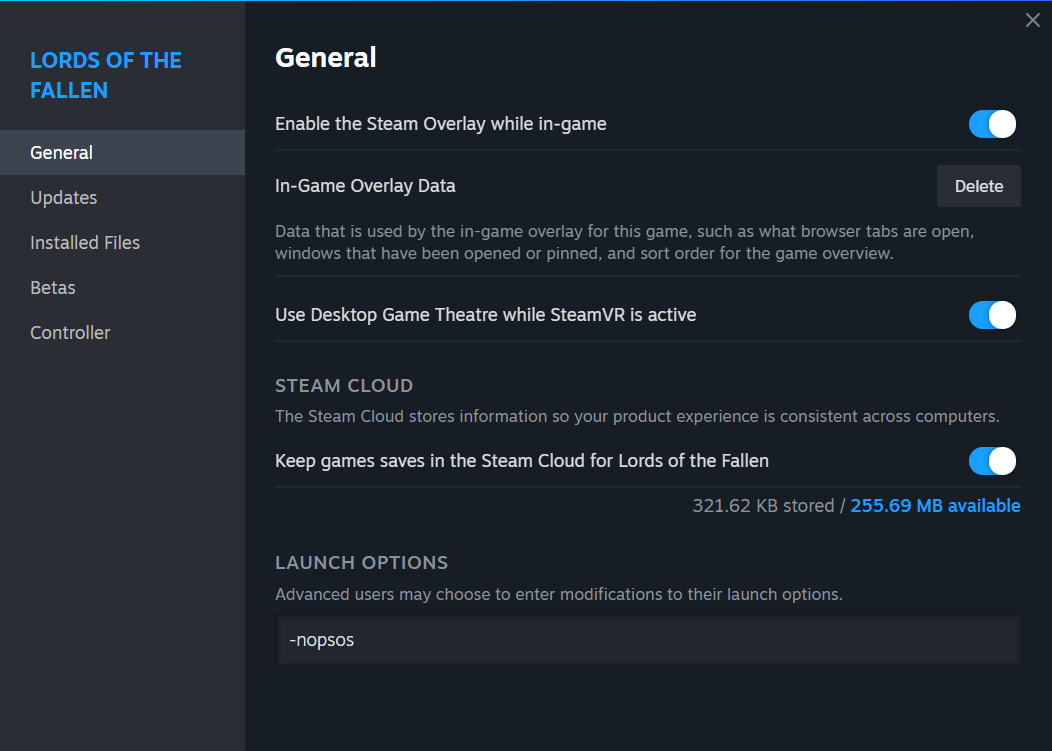
Task: Click the LAUNCH OPTIONS section heading
Action: point(361,562)
